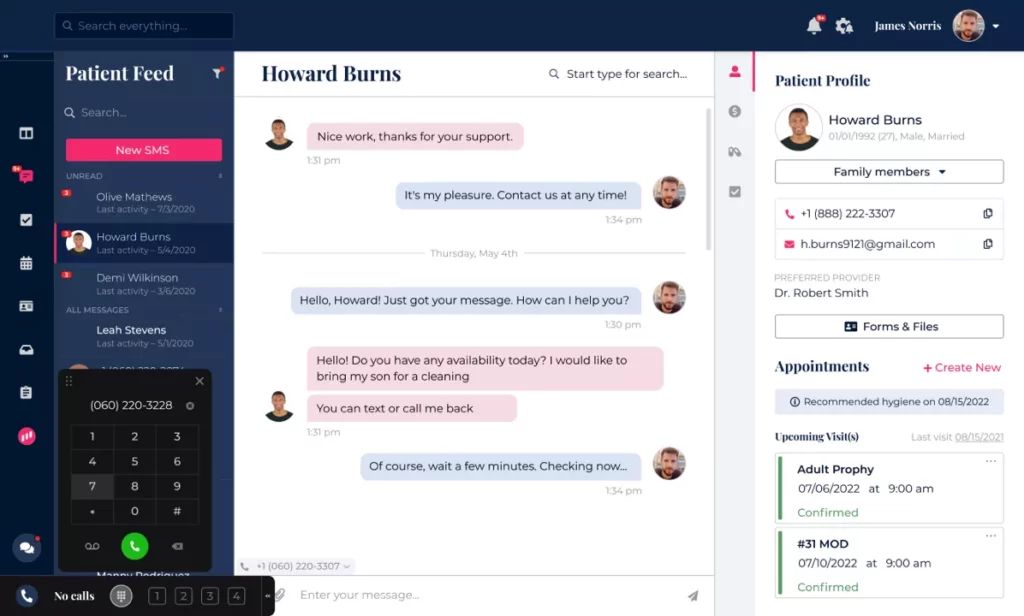This screenshot has width=1024, height=616.
Task: Open the settings gear icon
Action: pos(844,26)
